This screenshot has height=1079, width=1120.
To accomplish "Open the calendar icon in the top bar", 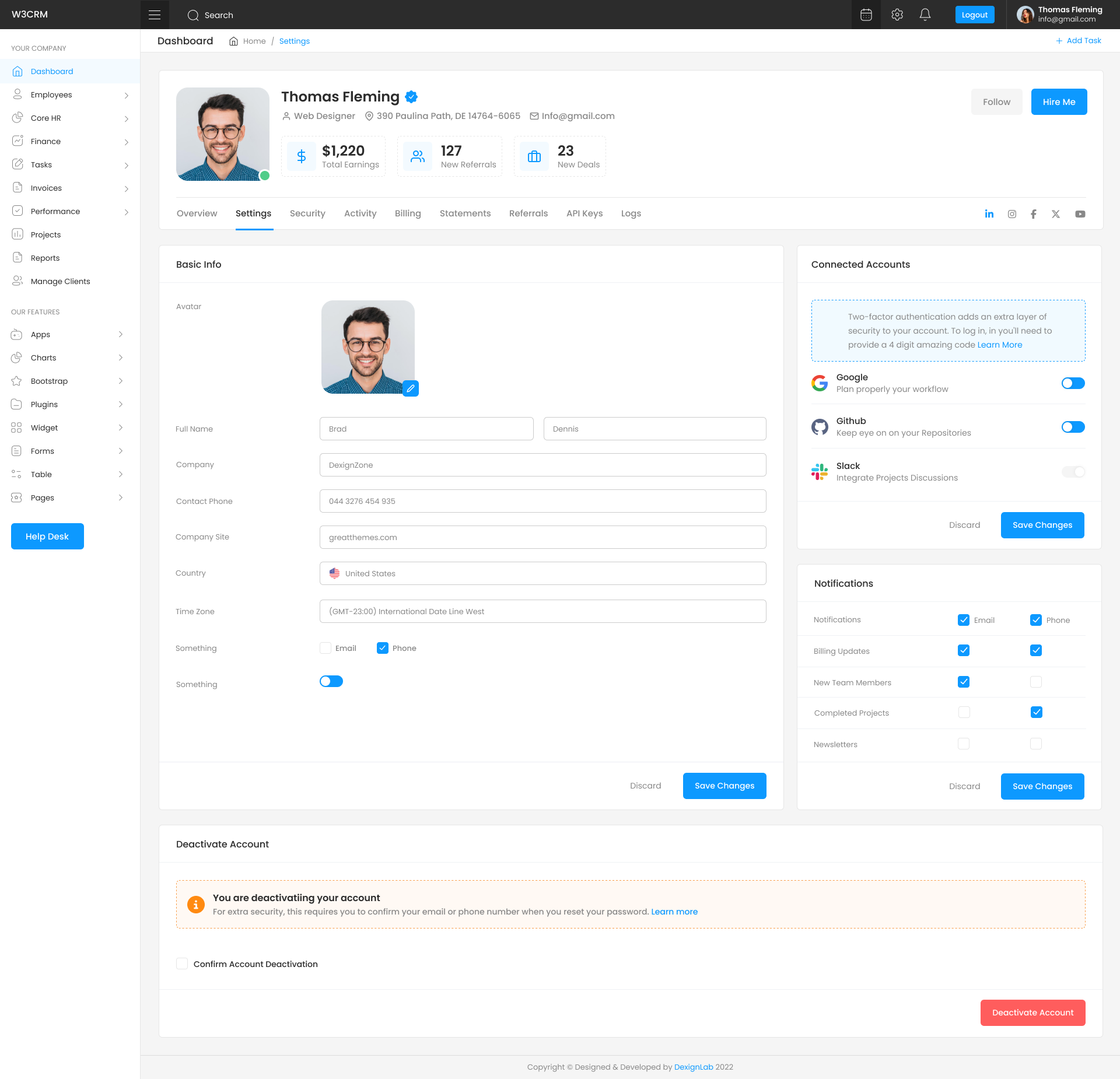I will pyautogui.click(x=866, y=15).
